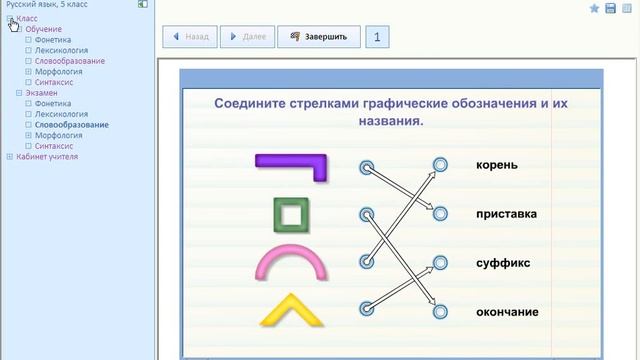Collapse the Обучение tree node
The height and width of the screenshot is (360, 640).
click(x=19, y=29)
